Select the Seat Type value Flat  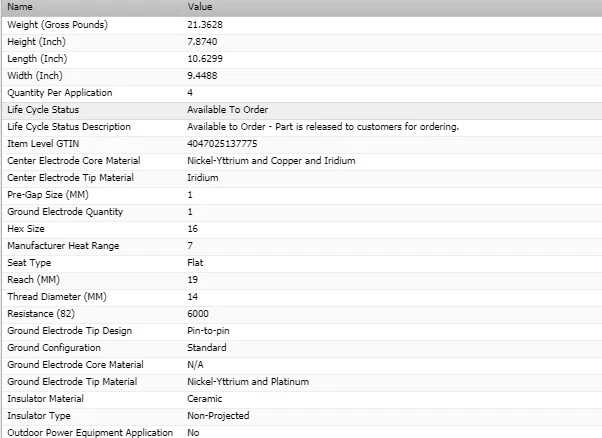195,263
